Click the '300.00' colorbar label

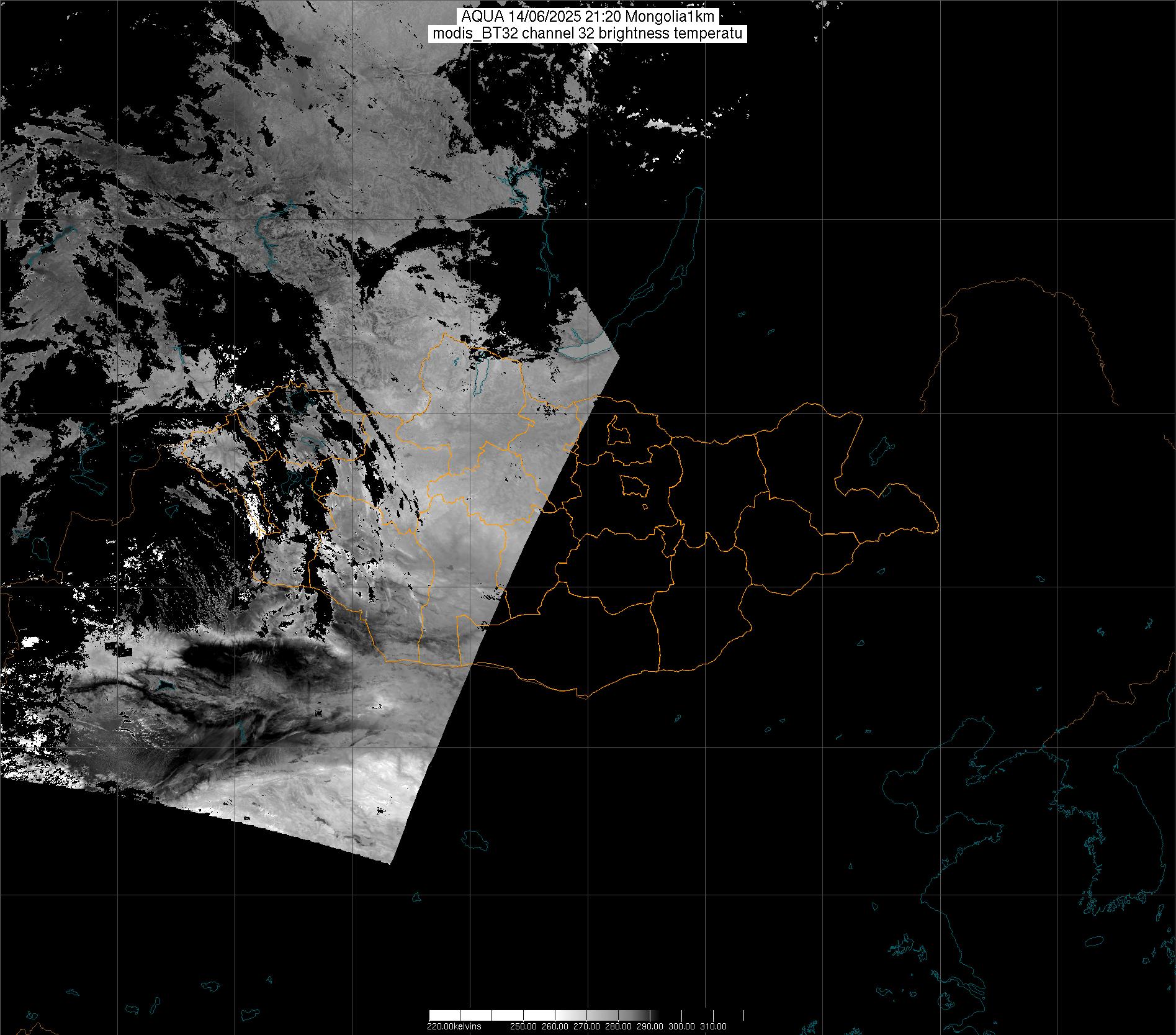pos(681,1026)
